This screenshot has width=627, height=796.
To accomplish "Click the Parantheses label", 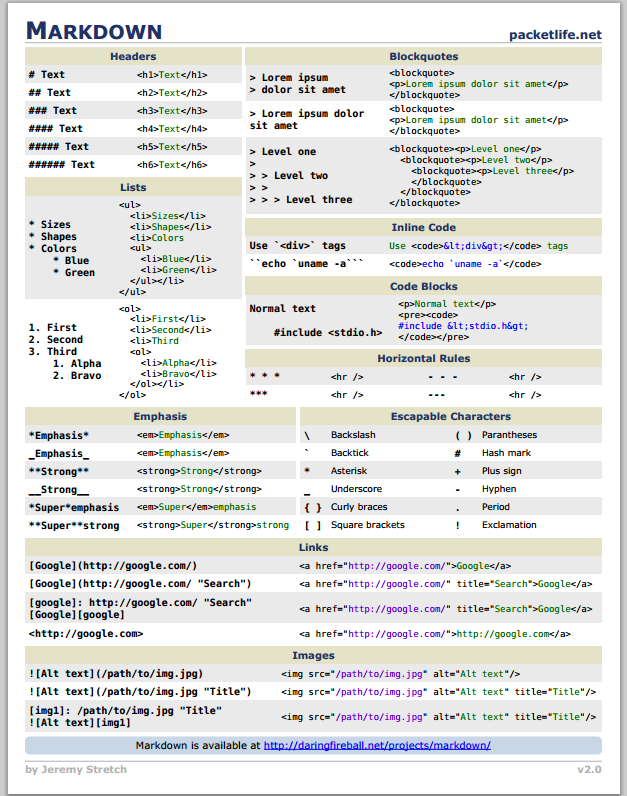I will [x=509, y=435].
